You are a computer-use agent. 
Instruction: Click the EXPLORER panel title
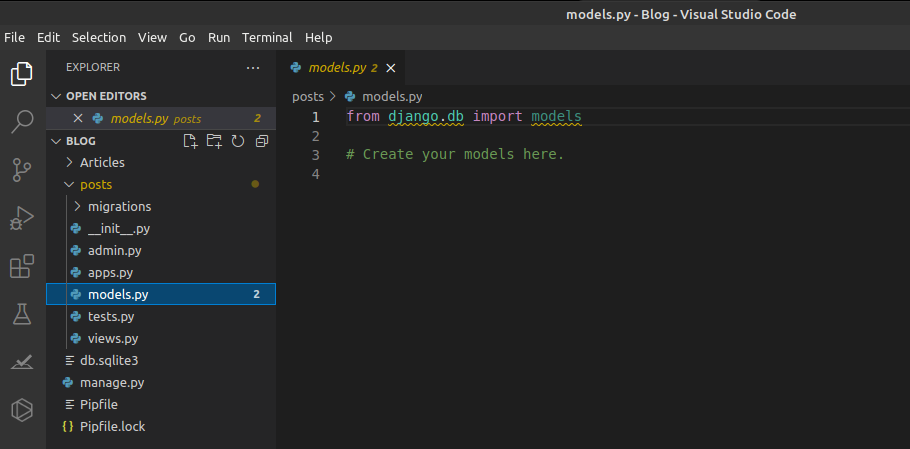(x=93, y=67)
